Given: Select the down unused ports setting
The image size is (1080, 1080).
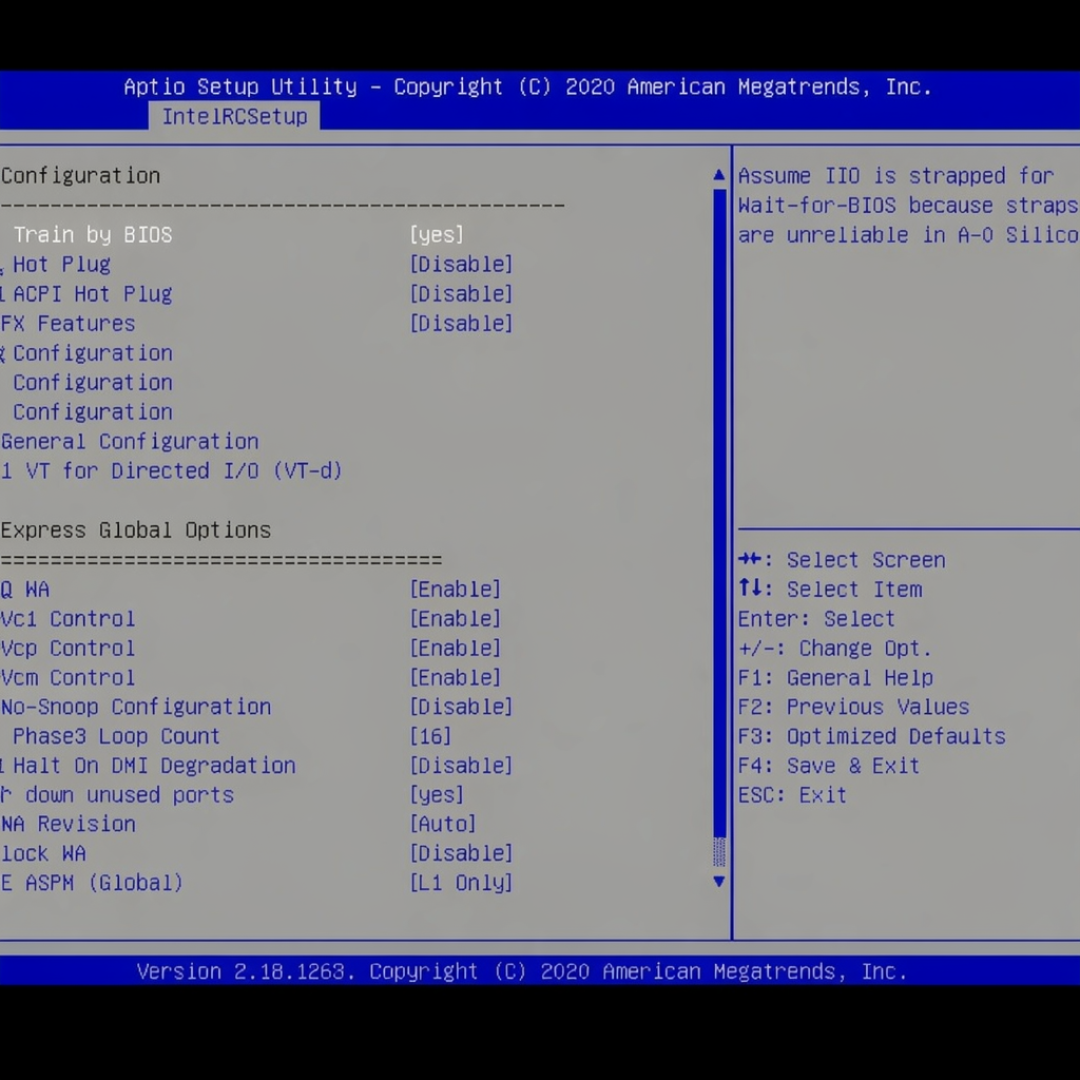Looking at the screenshot, I should (117, 795).
